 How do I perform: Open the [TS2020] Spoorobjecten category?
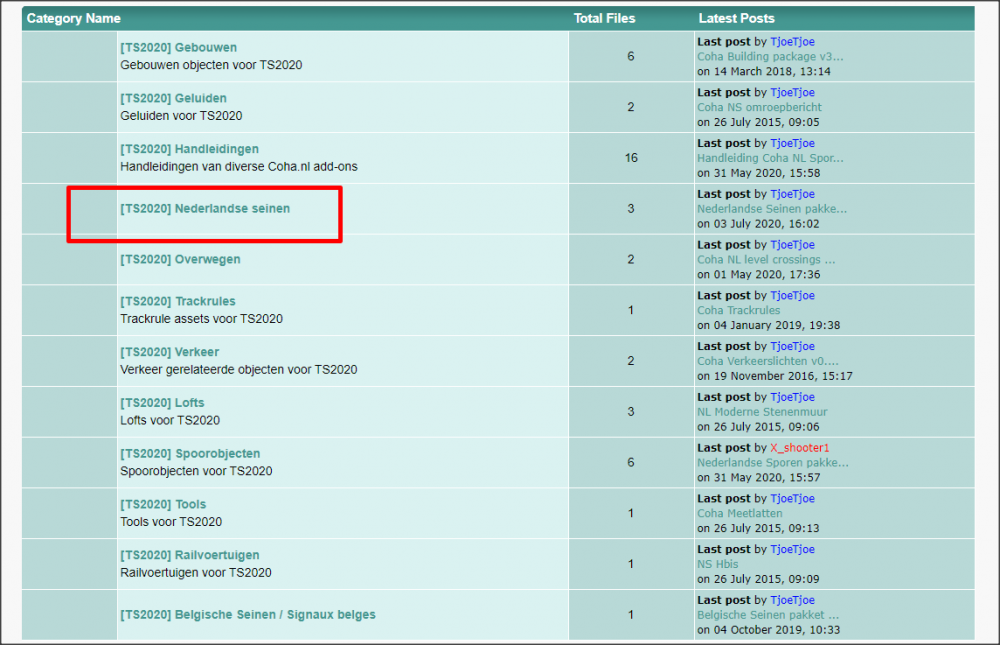pyautogui.click(x=190, y=454)
